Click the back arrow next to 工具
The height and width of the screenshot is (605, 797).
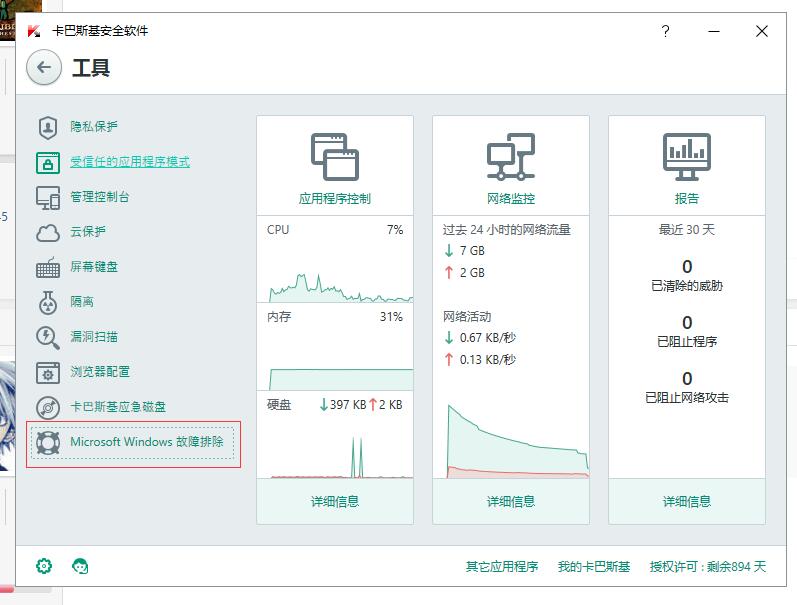pos(44,67)
